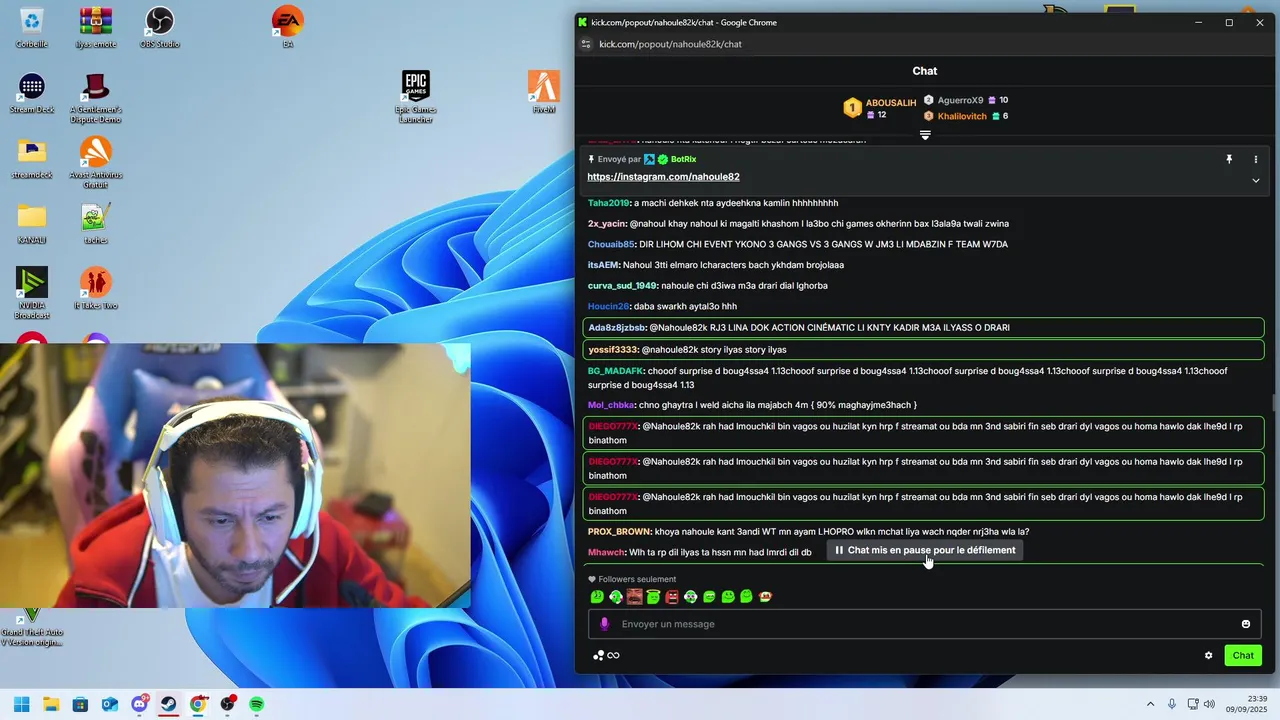Click username Mol_chbka in chat
The height and width of the screenshot is (720, 1280).
pyautogui.click(x=611, y=405)
